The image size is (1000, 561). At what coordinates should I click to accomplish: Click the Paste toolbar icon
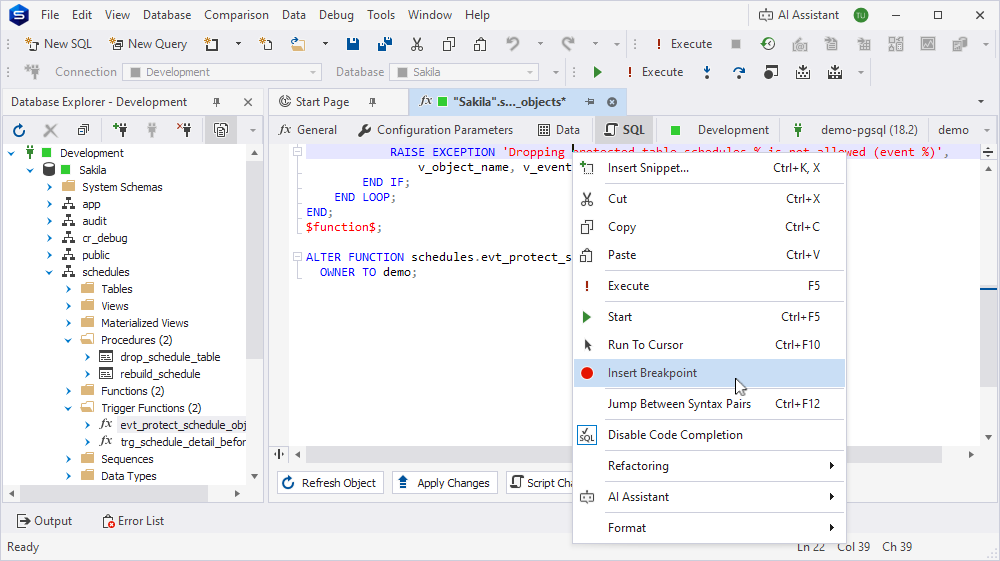coord(480,44)
